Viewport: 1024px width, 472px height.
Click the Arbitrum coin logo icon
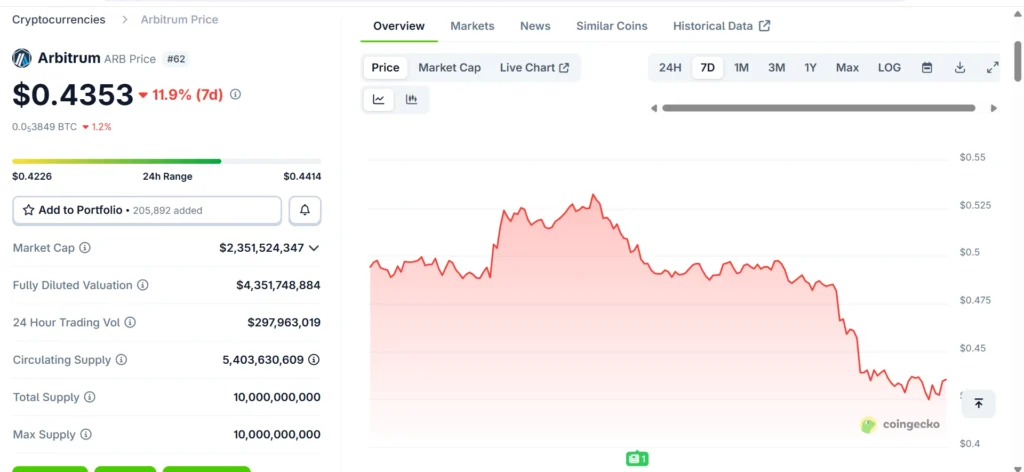click(x=22, y=58)
